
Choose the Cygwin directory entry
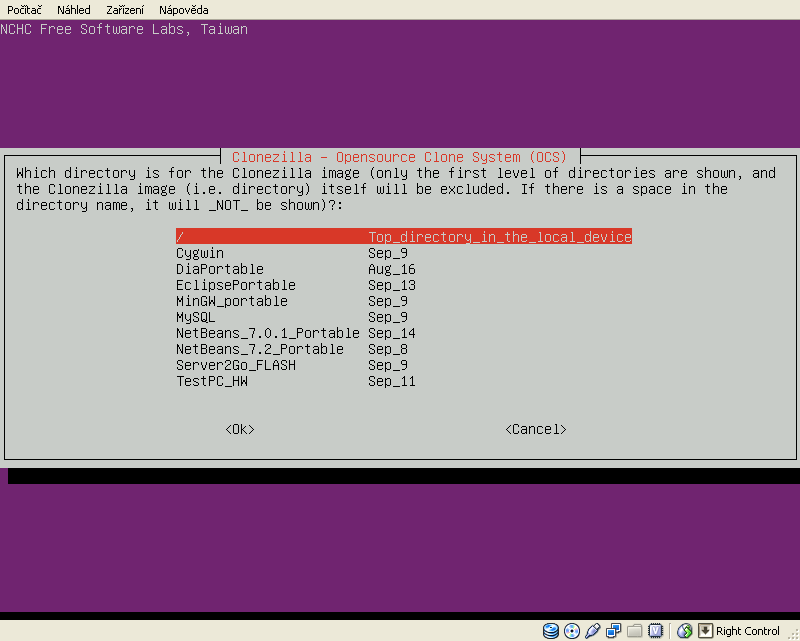200,253
